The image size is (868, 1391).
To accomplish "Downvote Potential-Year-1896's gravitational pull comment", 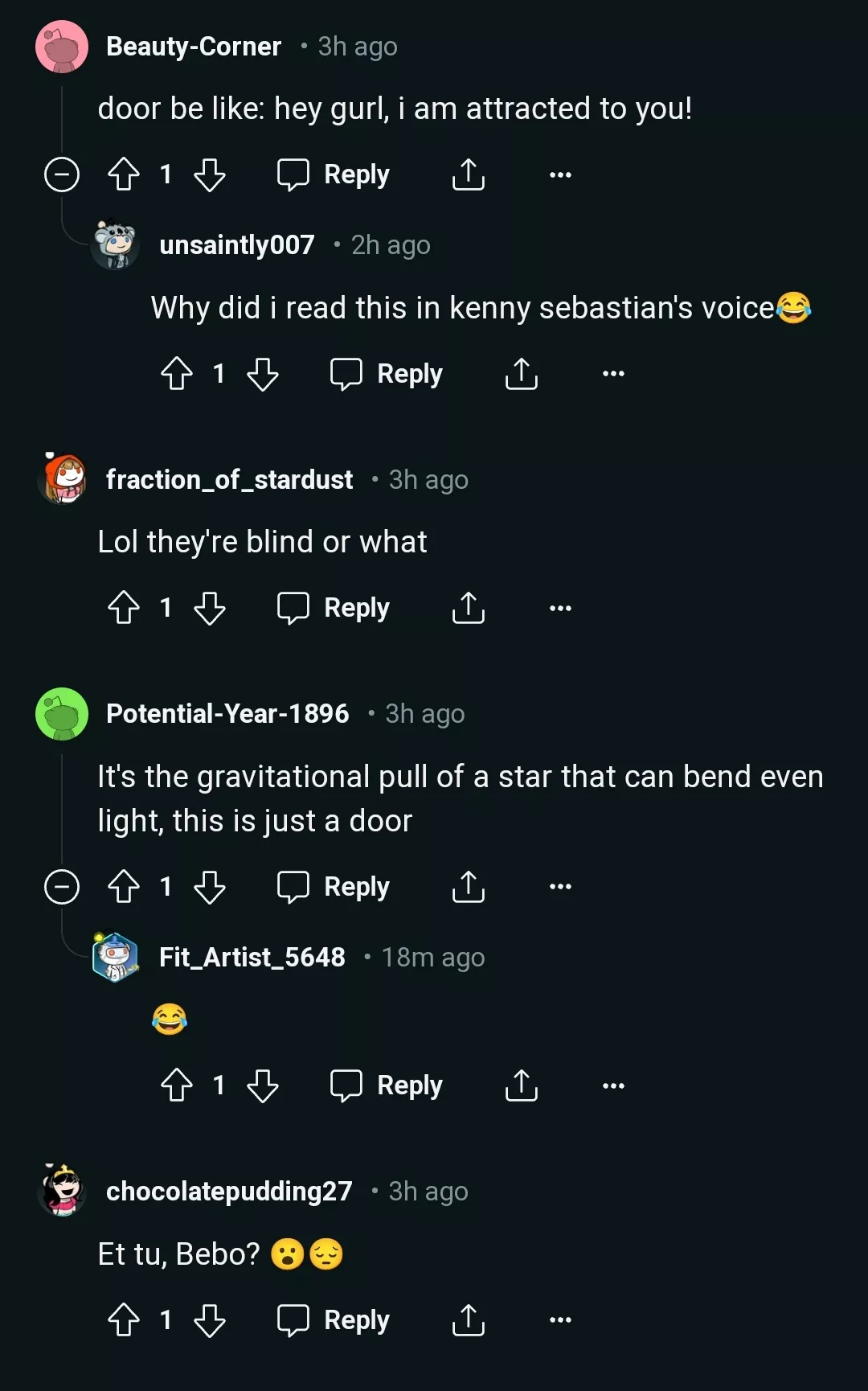I will pos(210,887).
